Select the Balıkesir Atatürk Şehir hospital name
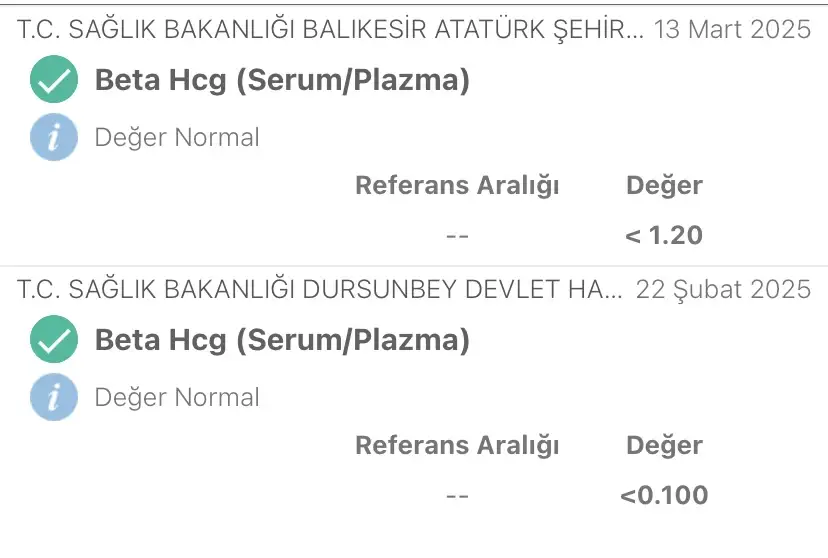 330,29
